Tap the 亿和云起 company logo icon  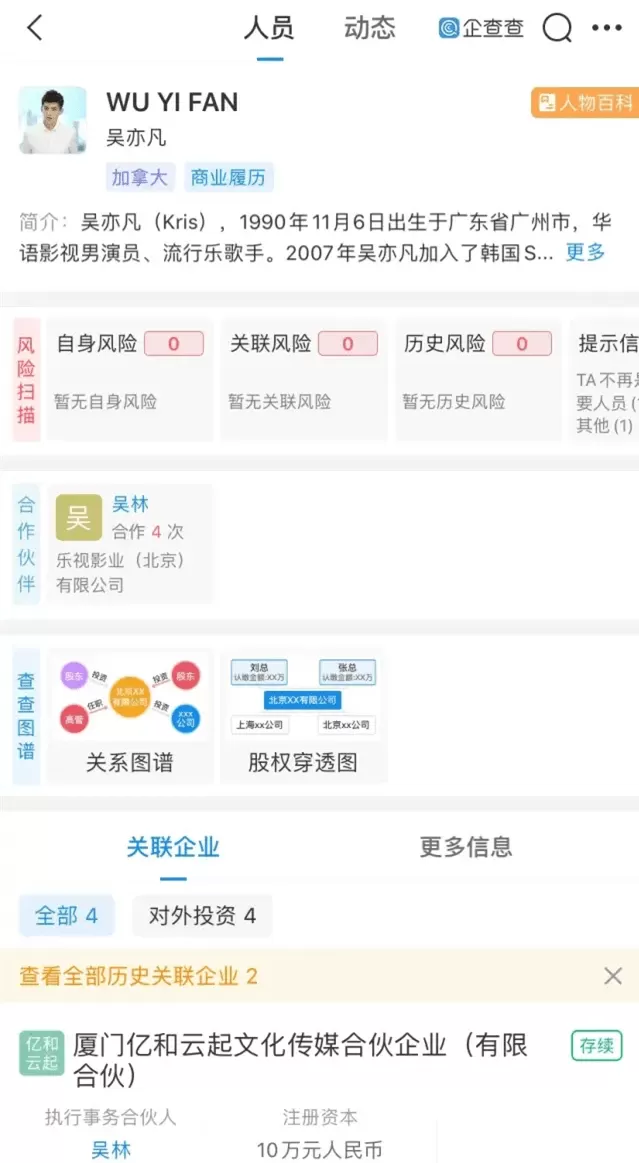click(42, 1053)
